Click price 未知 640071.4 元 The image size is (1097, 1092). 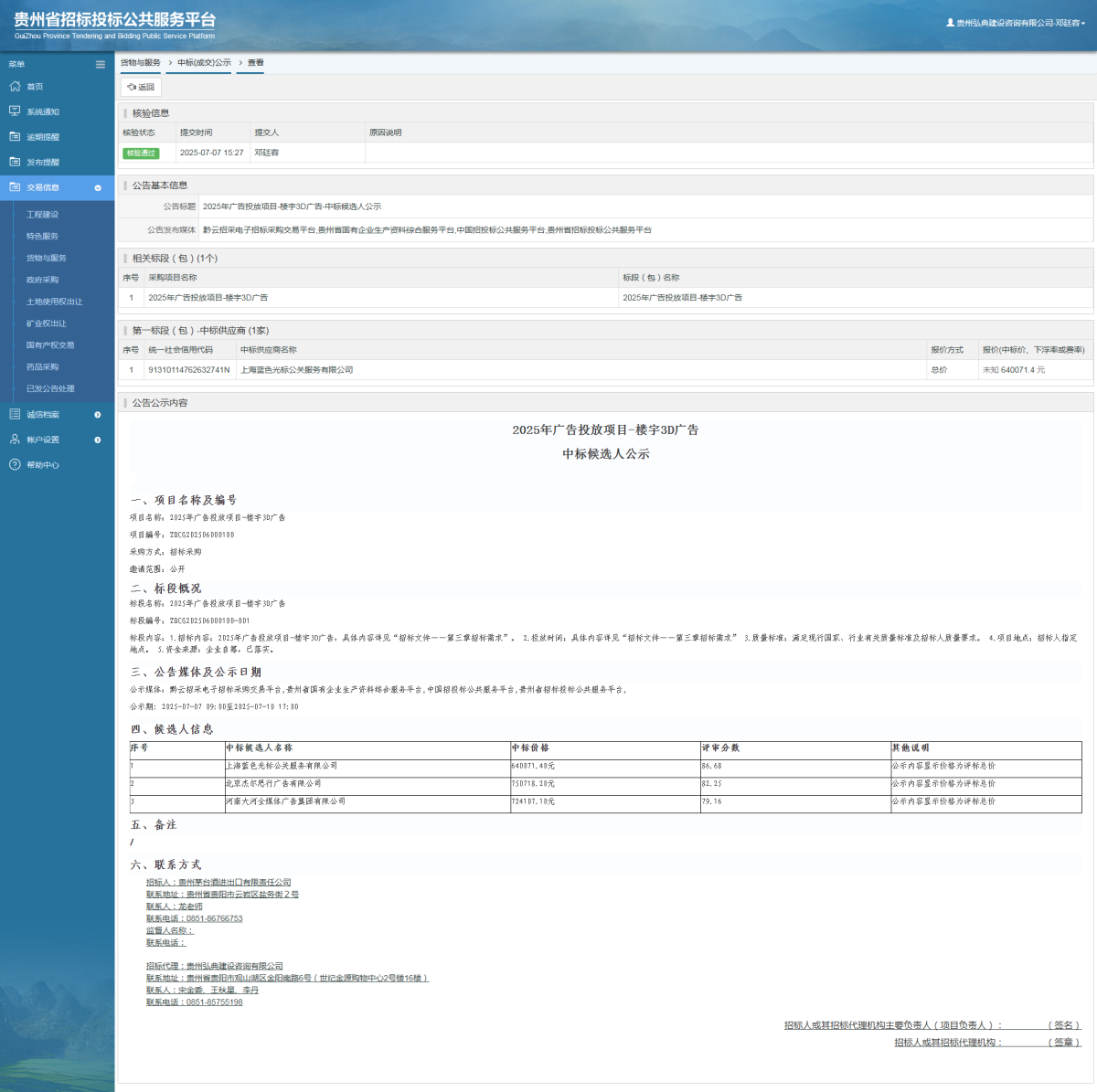point(1013,370)
